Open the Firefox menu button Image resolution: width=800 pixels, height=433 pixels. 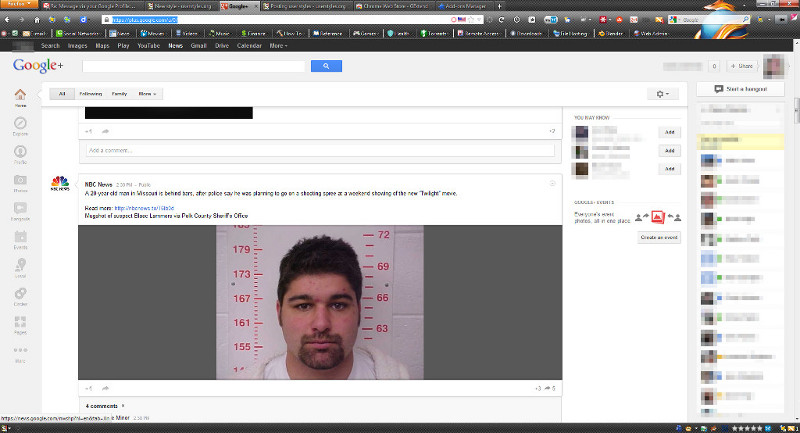tap(19, 4)
